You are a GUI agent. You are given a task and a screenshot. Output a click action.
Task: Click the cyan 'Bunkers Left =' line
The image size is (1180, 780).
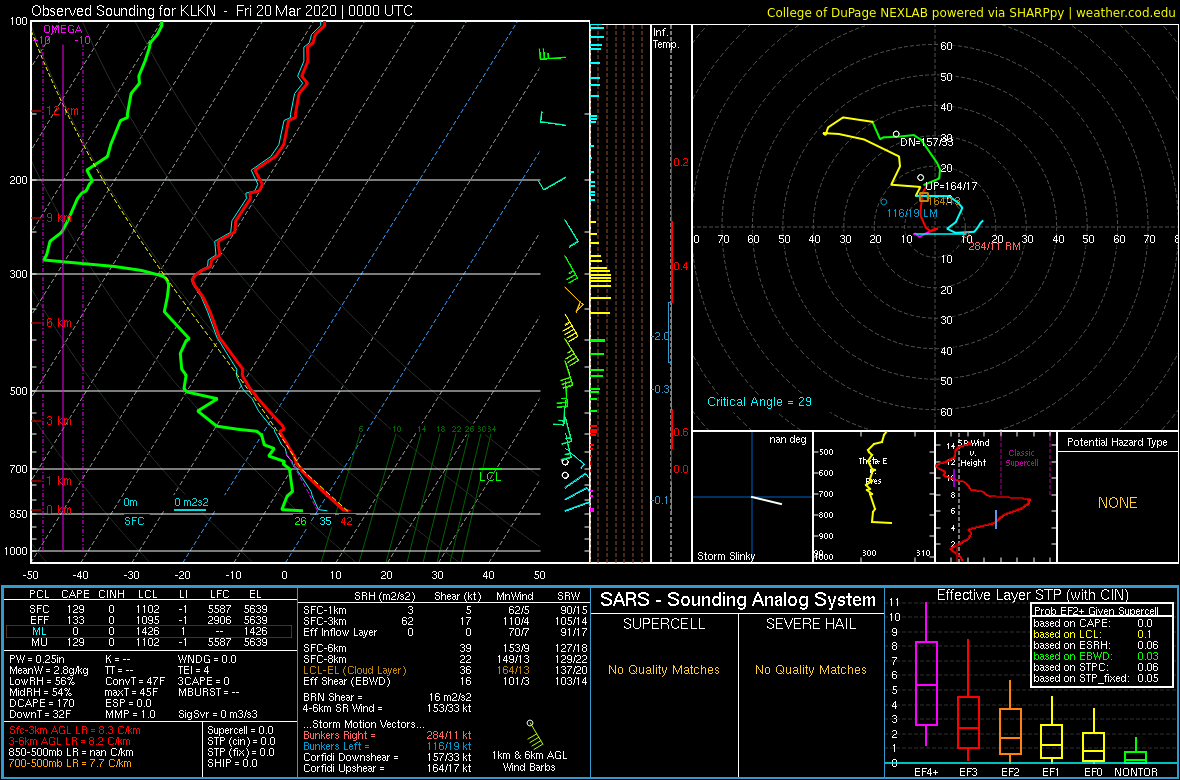pyautogui.click(x=388, y=745)
